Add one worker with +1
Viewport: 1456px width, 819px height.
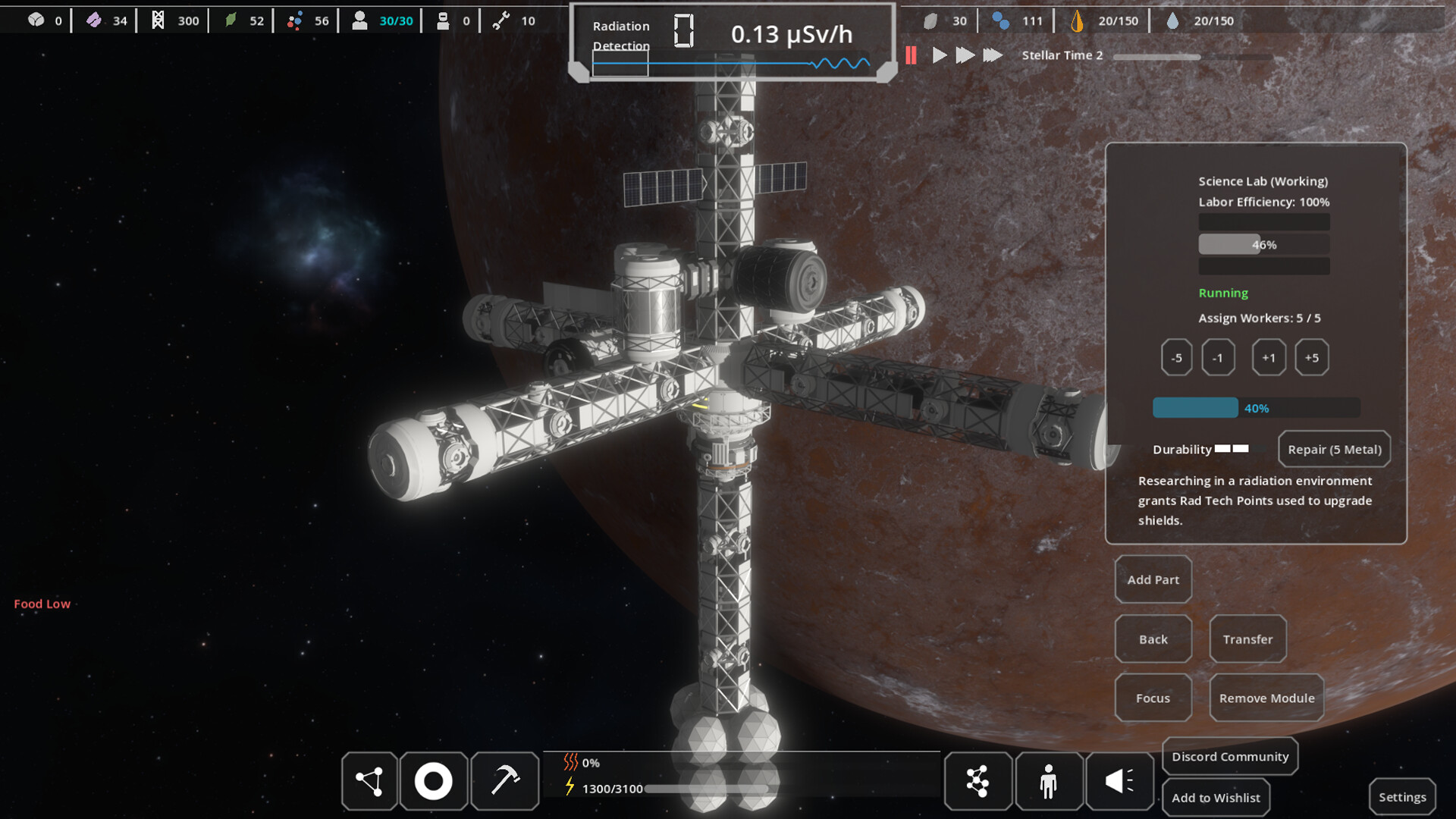click(x=1269, y=357)
